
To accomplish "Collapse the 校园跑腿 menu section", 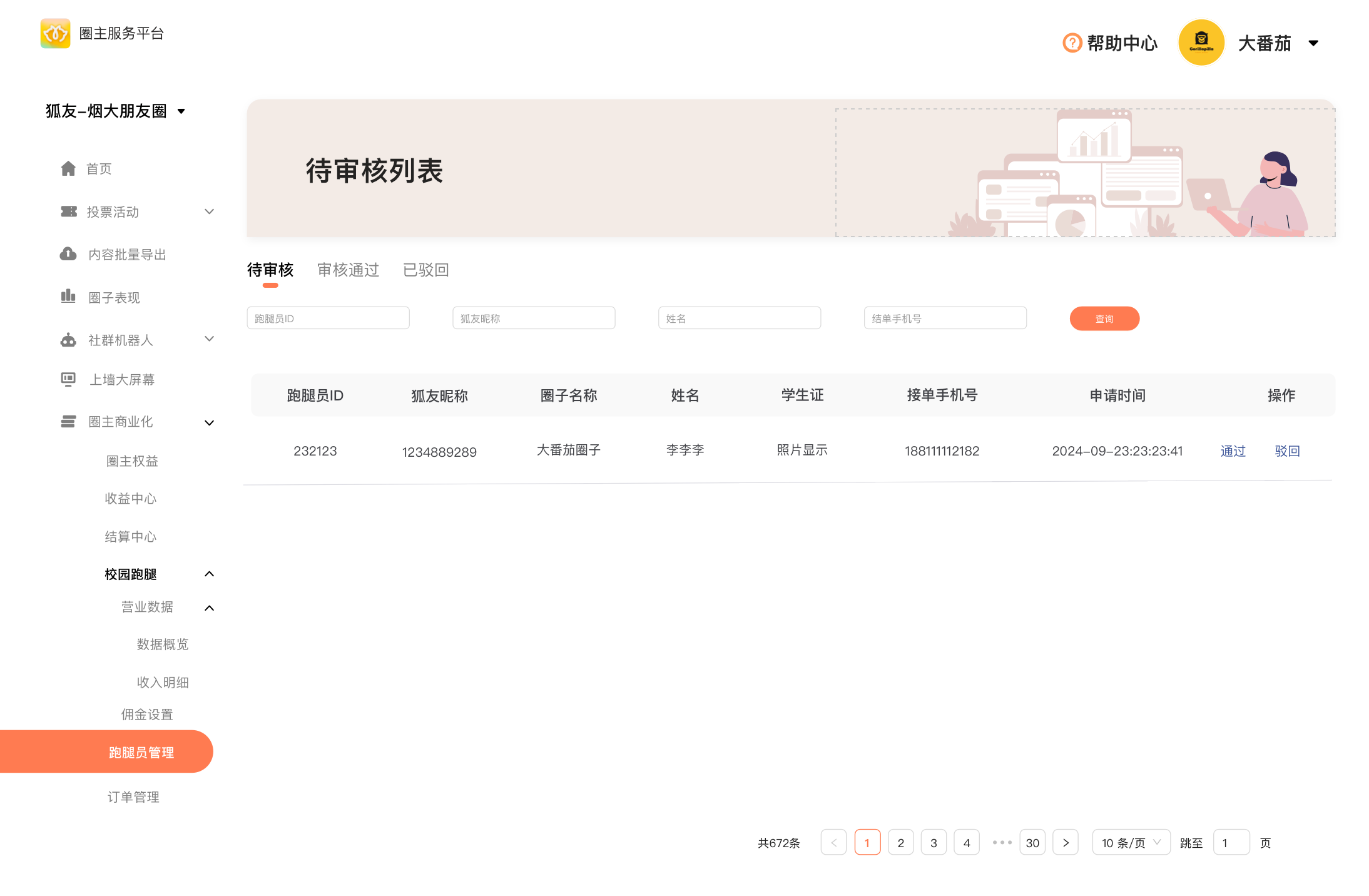I will pos(209,574).
